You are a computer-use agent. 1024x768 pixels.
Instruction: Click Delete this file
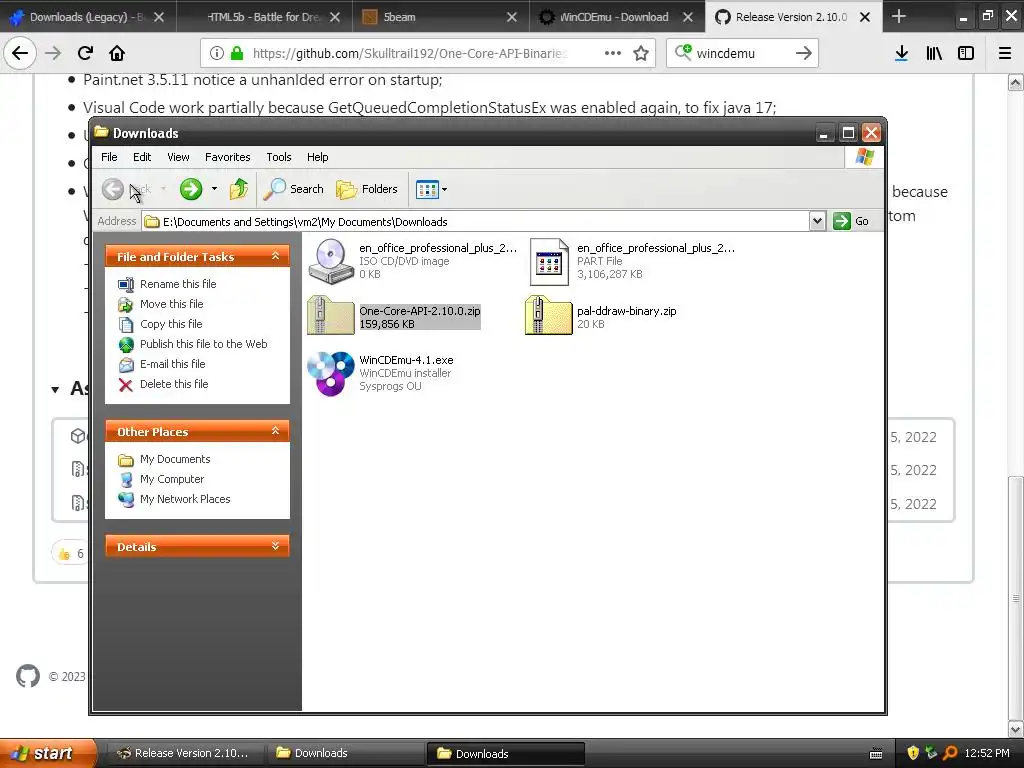[x=174, y=384]
